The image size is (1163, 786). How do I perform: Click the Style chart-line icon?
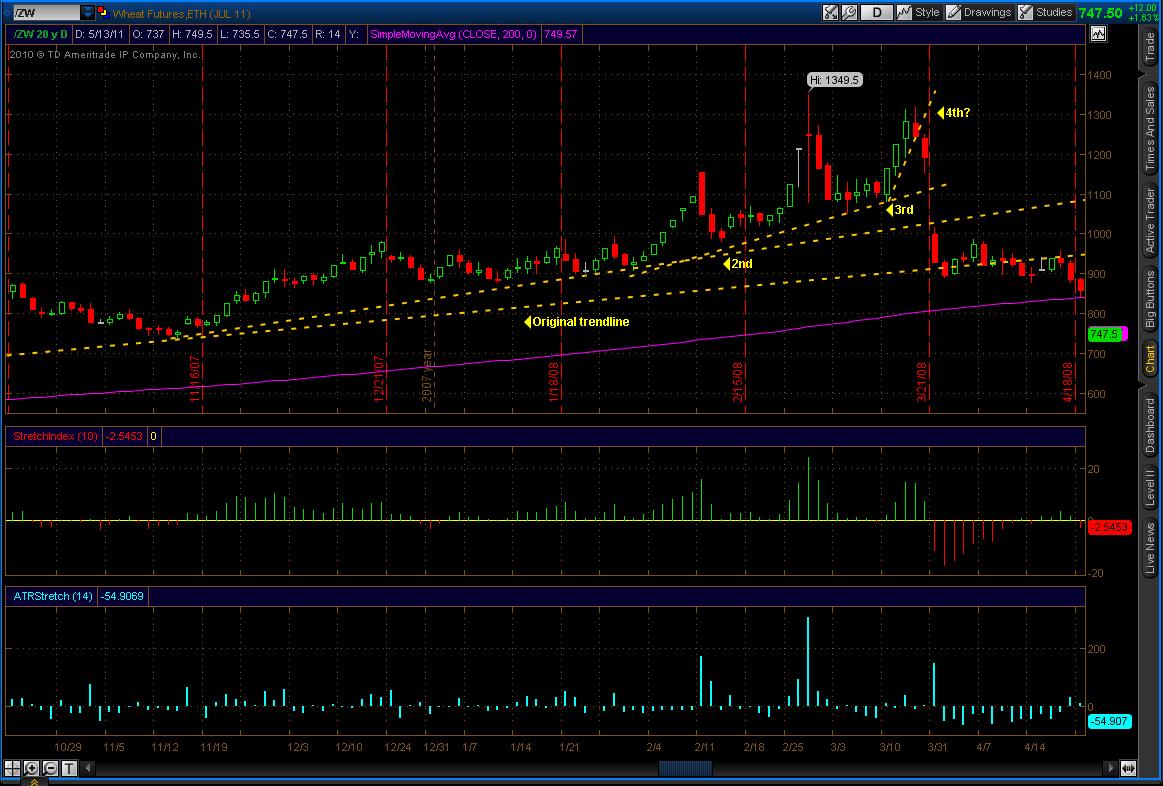904,13
